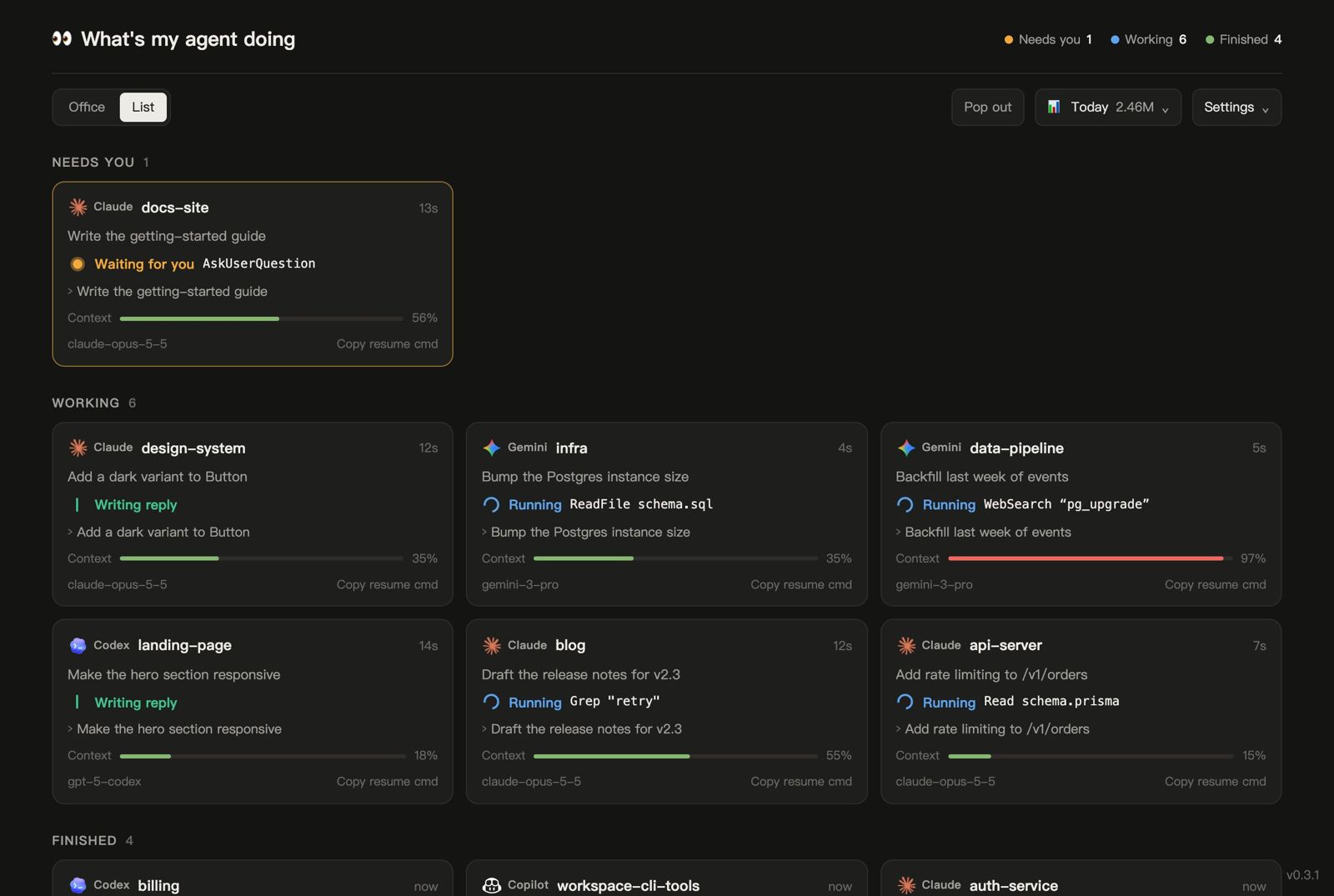The width and height of the screenshot is (1334, 896).
Task: Click the Gemini icon on the infra card
Action: (x=492, y=448)
